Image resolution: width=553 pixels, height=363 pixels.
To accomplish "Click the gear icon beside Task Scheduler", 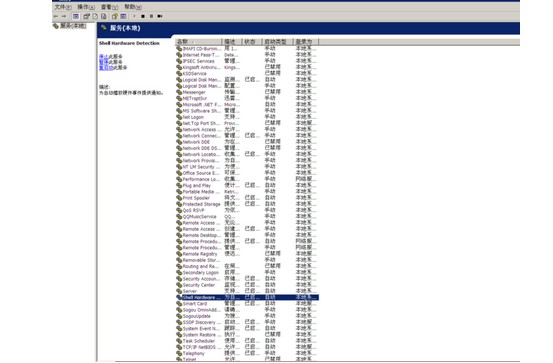I will pos(179,341).
